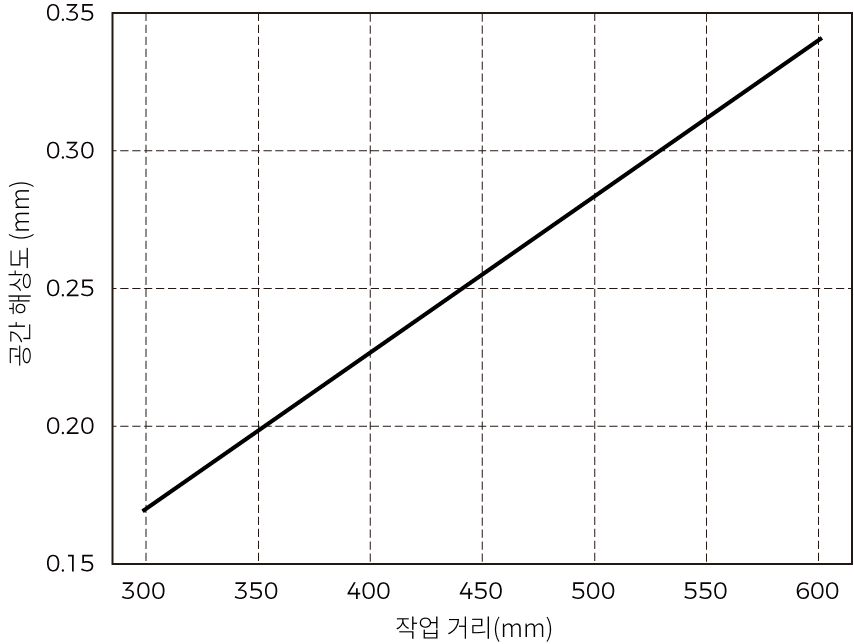This screenshot has width=854, height=644.
Task: Click the dashed gridline at x equals 550
Action: pos(709,300)
